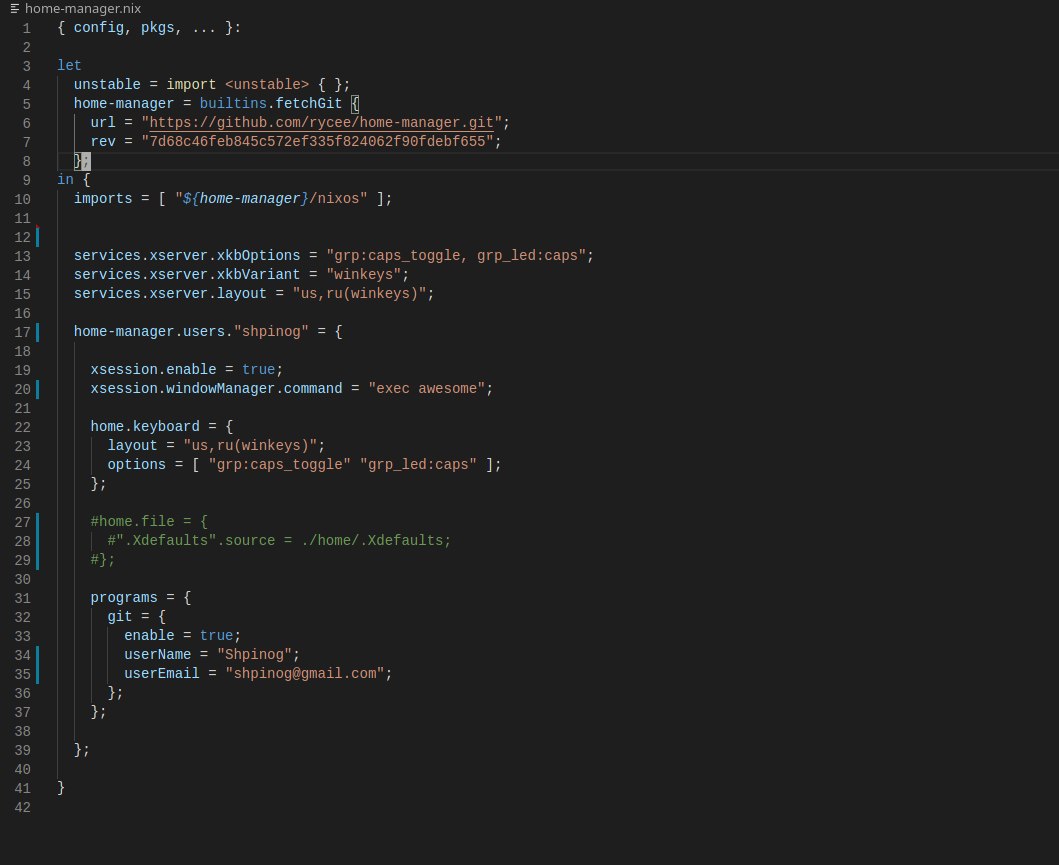Click the modified-line marker beside line 28
1059x865 pixels.
[37, 540]
